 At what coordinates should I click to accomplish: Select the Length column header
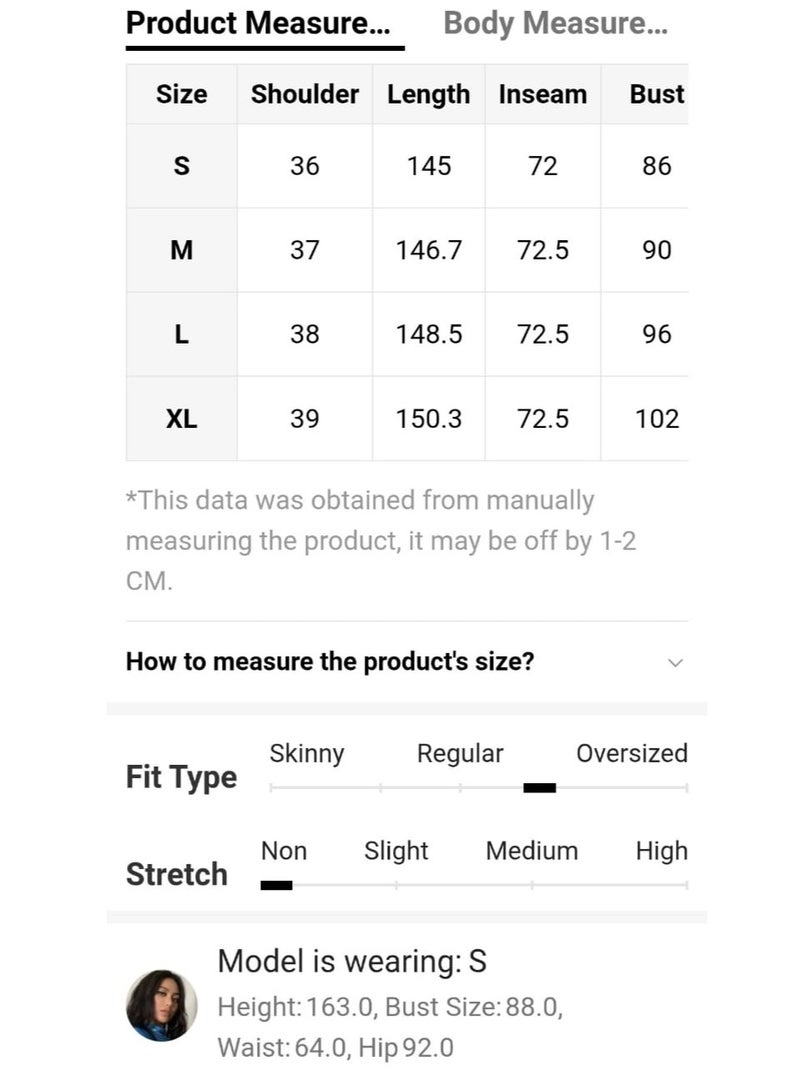coord(428,95)
